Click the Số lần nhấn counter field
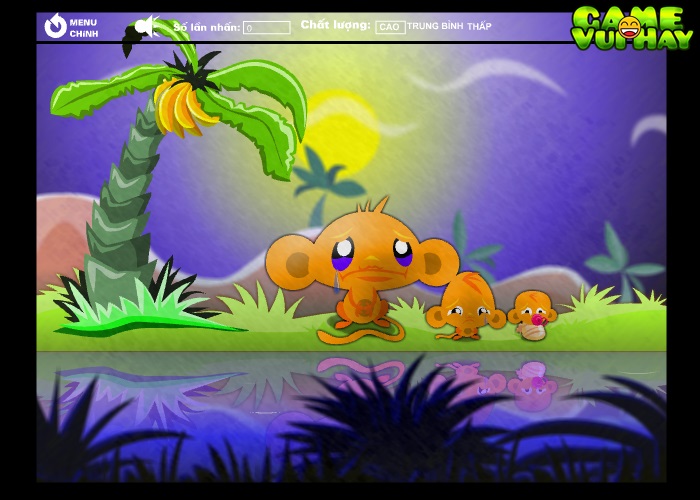The width and height of the screenshot is (700, 500). click(267, 28)
